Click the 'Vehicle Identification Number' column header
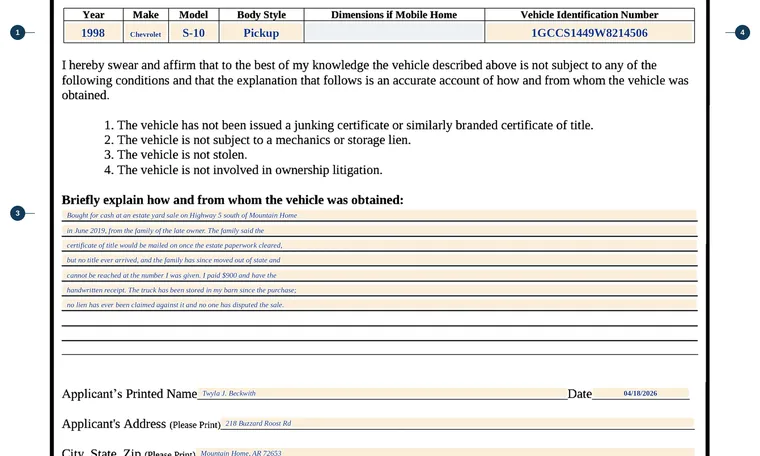Viewport: 760px width, 456px height. pyautogui.click(x=589, y=15)
